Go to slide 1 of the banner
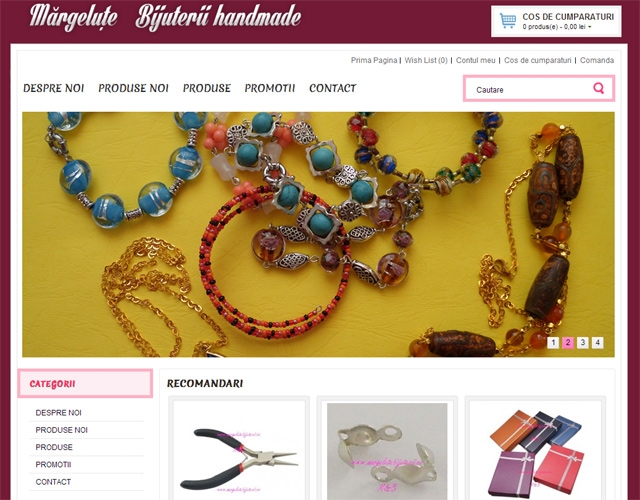 (553, 342)
